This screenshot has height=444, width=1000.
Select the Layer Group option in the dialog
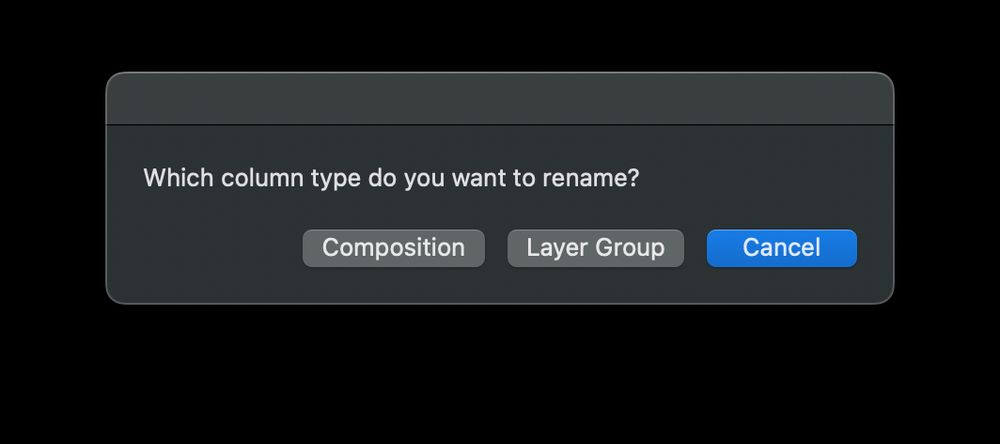[x=595, y=248]
